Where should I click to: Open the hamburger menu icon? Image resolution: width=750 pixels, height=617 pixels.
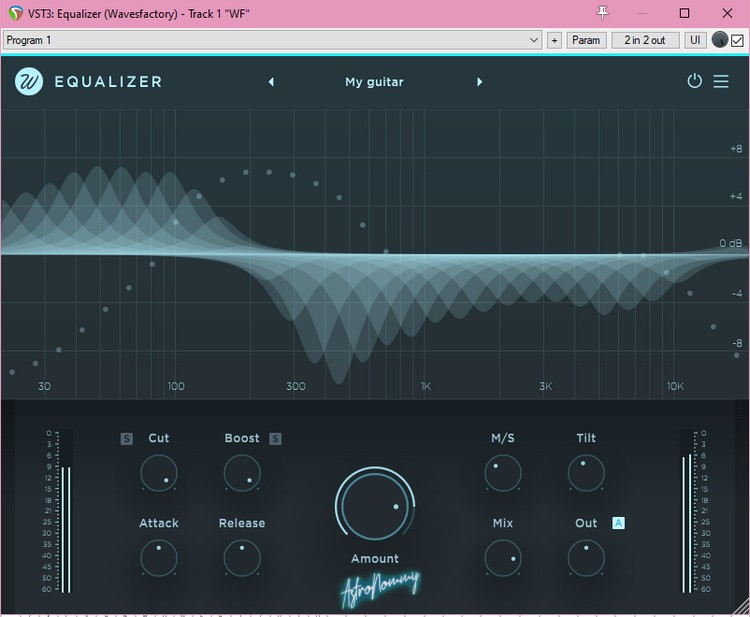[x=721, y=82]
